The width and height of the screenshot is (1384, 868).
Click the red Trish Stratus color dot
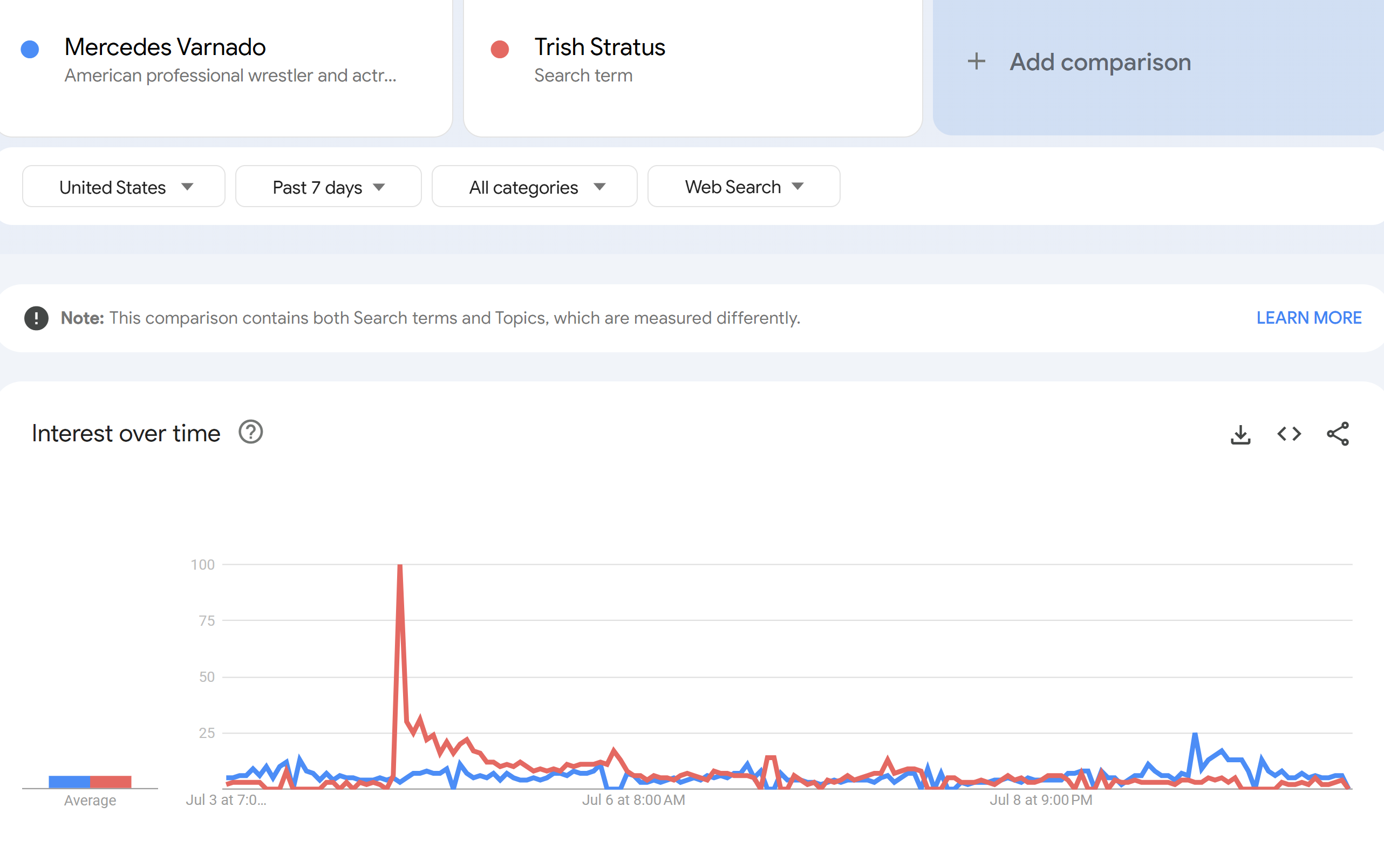click(500, 50)
